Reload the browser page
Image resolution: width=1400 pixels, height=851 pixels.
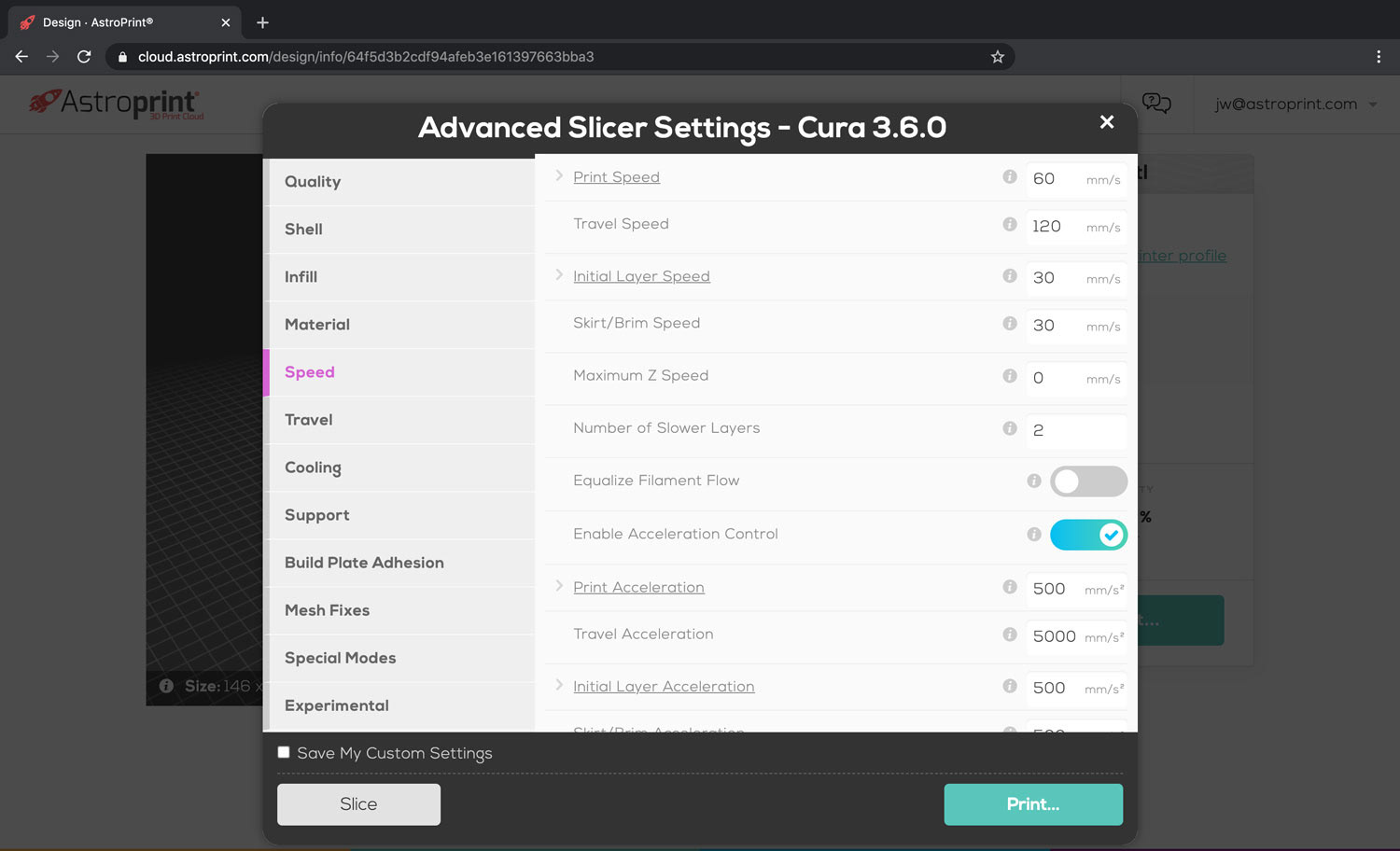(84, 57)
